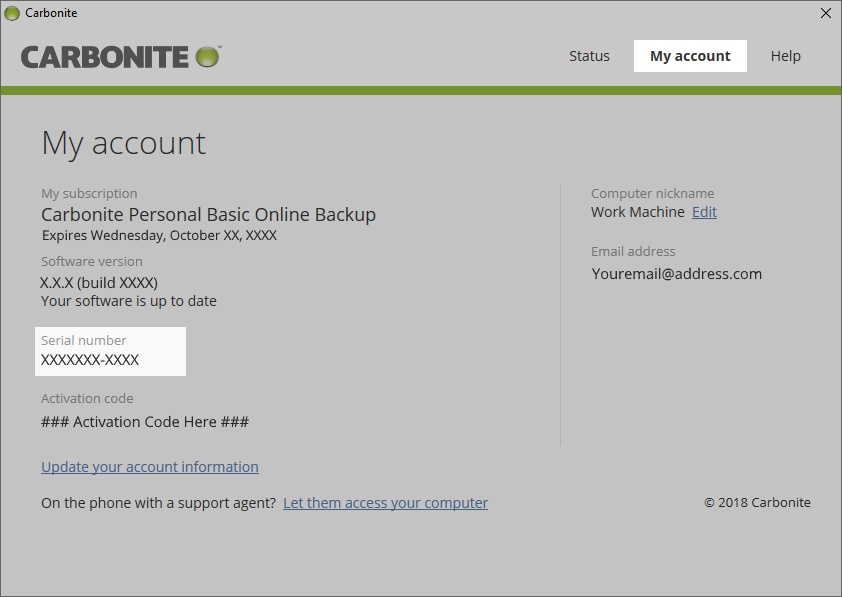Click the subscription expiration date line
Viewport: 842px width, 597px height.
click(x=159, y=236)
